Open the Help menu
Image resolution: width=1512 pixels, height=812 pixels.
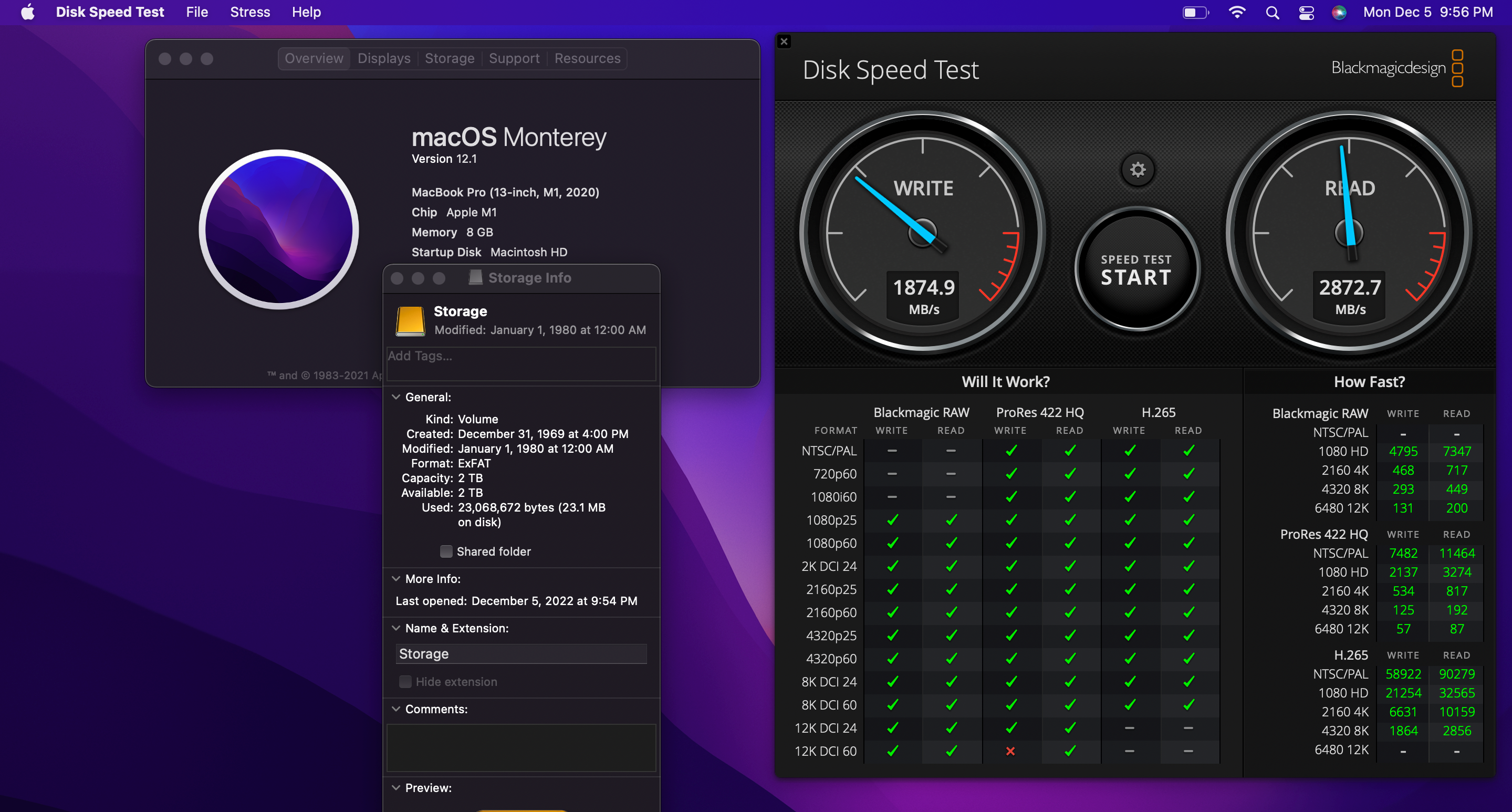pos(306,12)
